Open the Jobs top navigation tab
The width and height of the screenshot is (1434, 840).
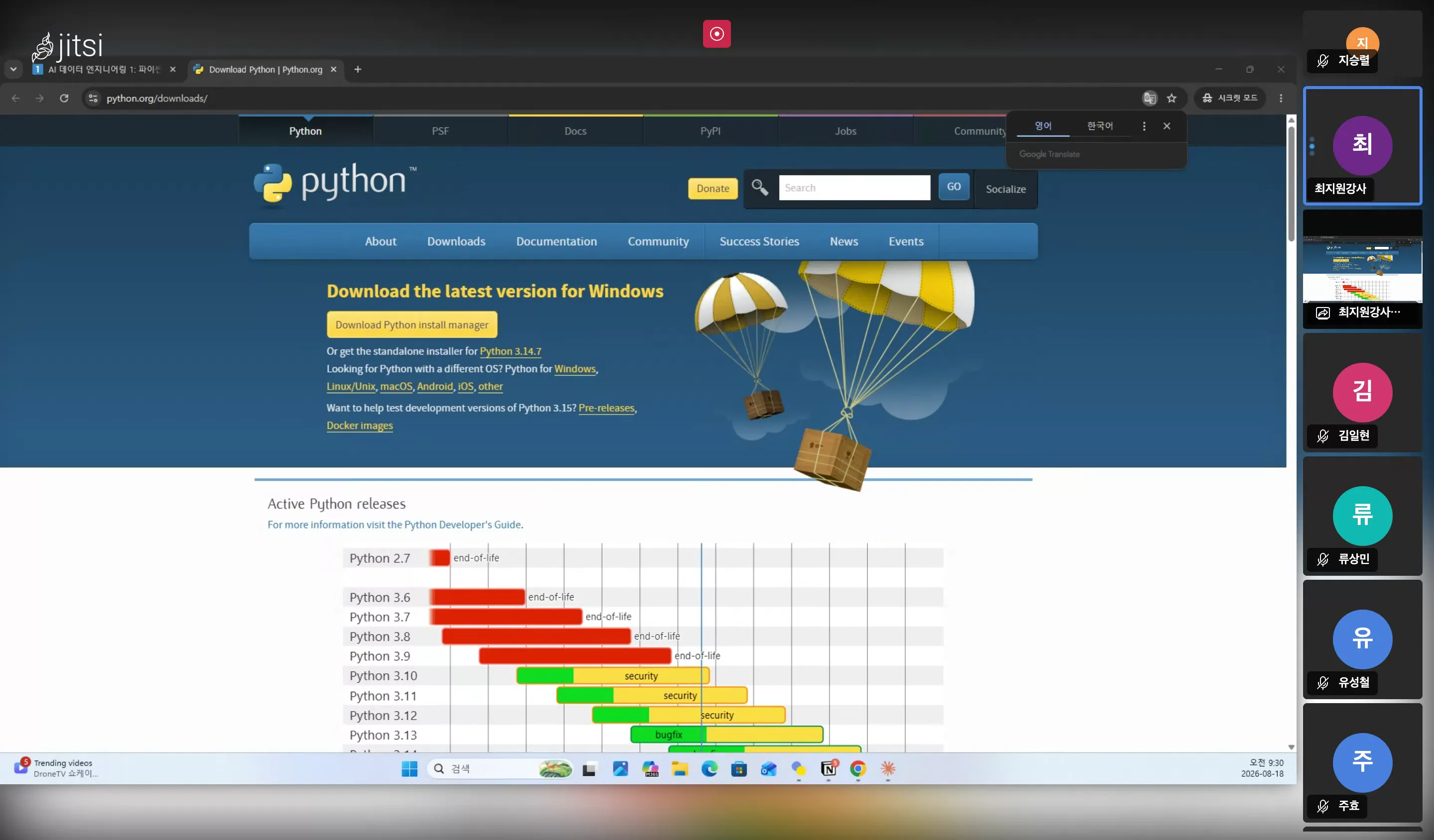(x=845, y=131)
